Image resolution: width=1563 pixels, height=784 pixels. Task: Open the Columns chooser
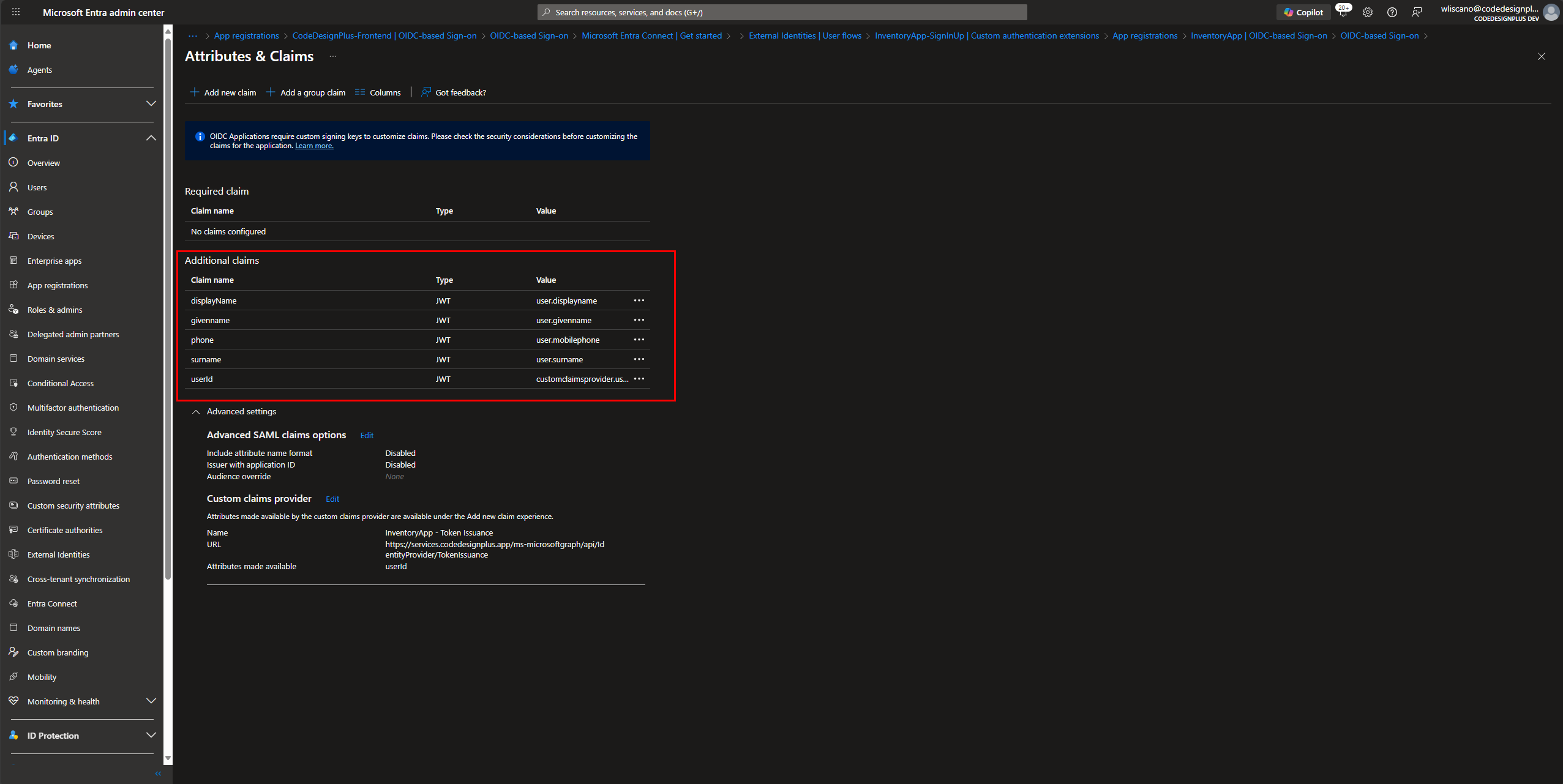click(x=378, y=92)
